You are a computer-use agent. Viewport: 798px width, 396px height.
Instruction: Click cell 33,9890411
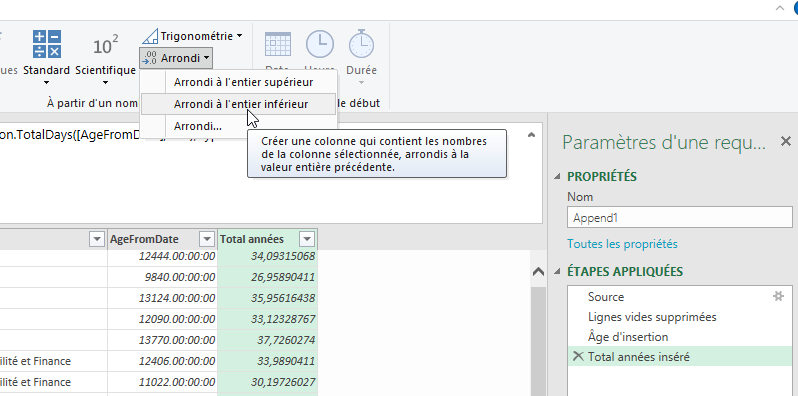tap(267, 361)
